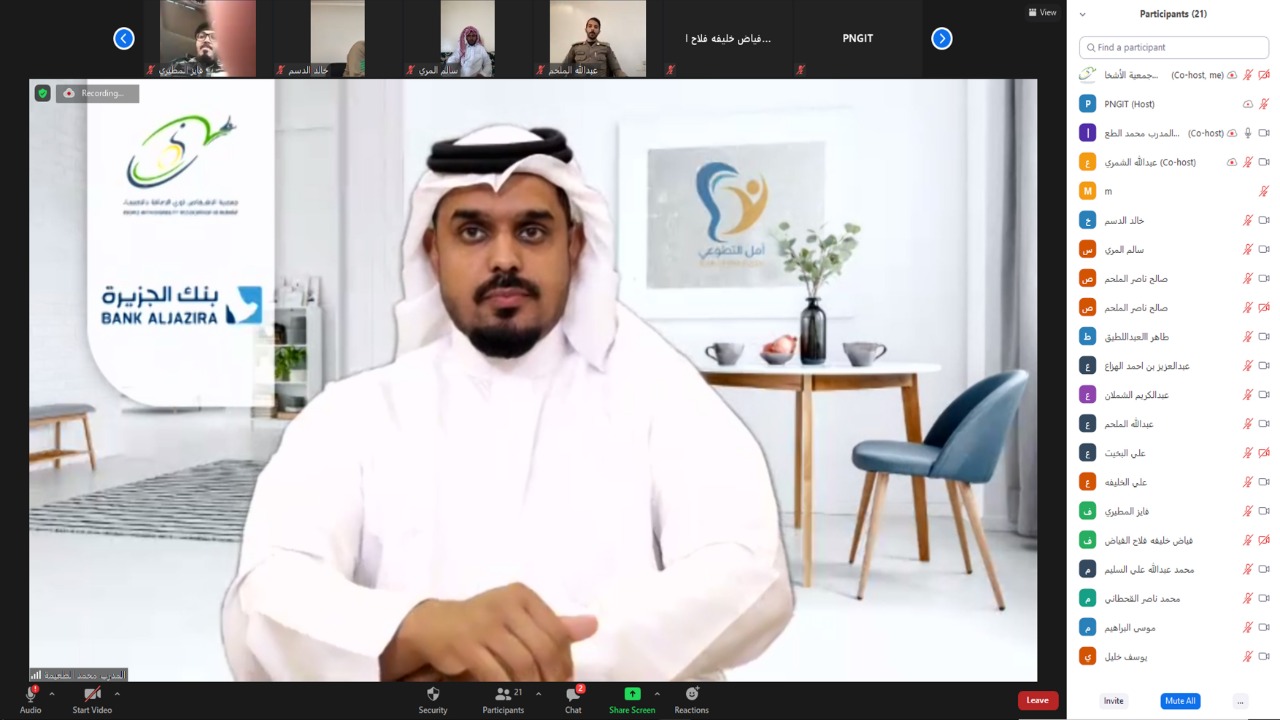The image size is (1280, 720).
Task: Click the camera icon for طاهر العبداللطيق
Action: 1264,337
